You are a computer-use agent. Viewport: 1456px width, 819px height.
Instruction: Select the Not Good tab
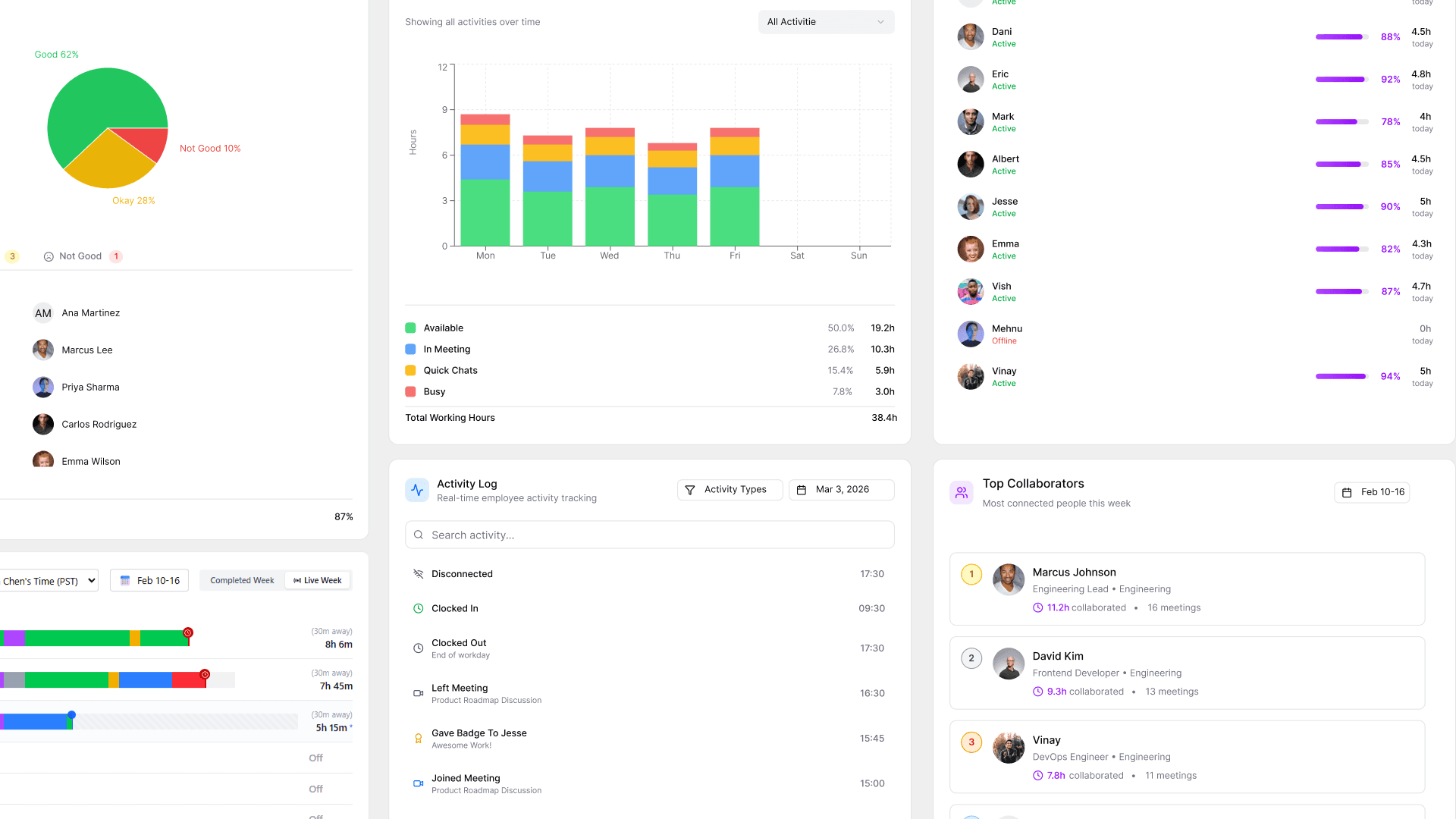tap(80, 256)
